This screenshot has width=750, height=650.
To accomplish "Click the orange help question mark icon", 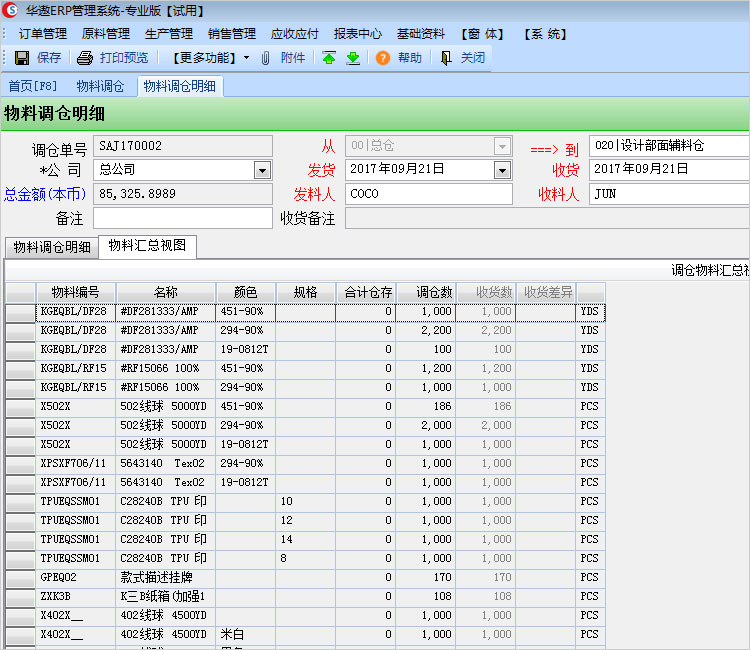I will (383, 58).
